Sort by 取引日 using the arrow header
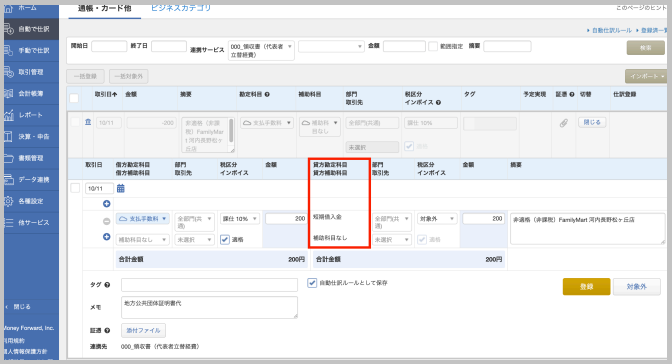Screen dimensions: 672x364 106,94
